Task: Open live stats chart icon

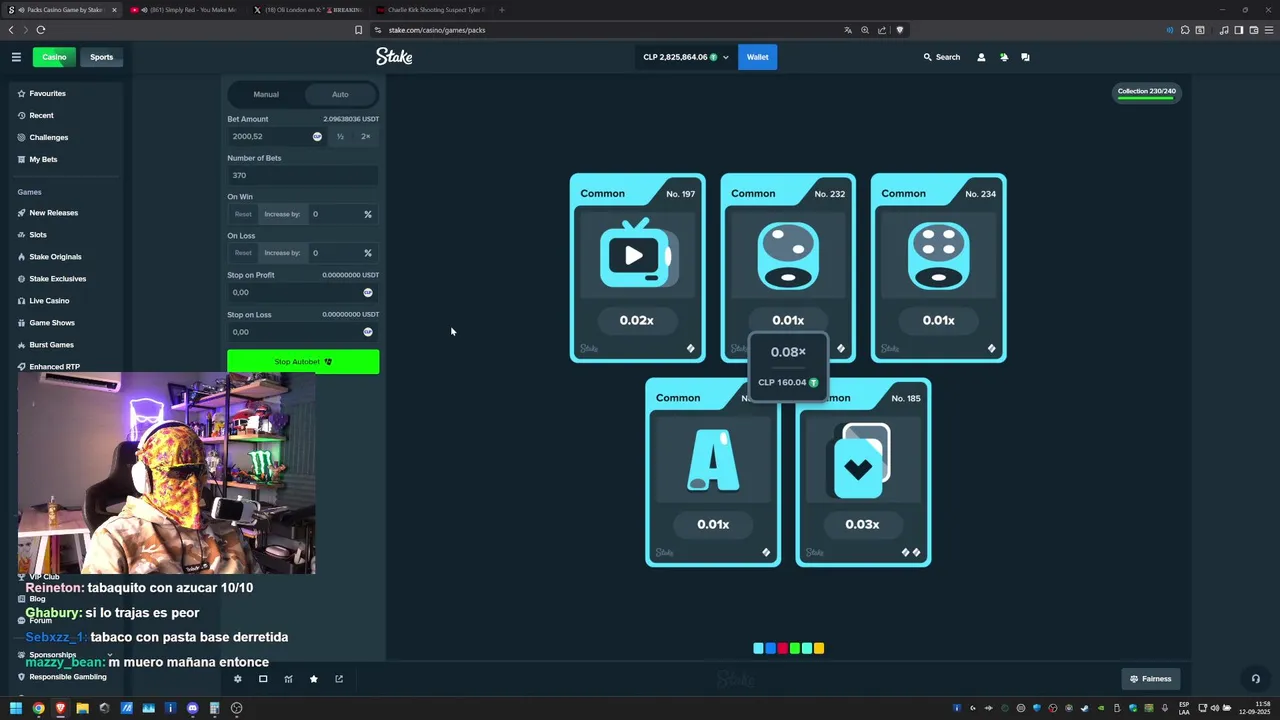Action: [288, 679]
